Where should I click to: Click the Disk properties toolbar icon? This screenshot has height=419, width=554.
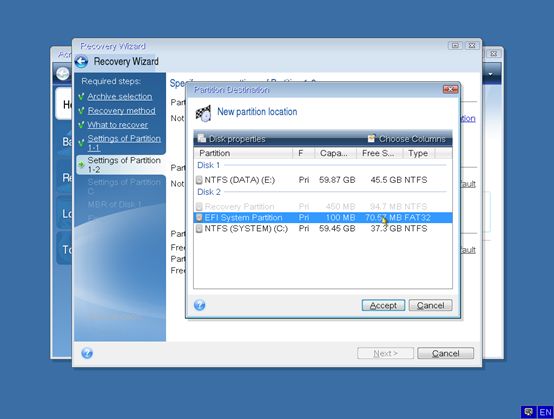point(202,138)
